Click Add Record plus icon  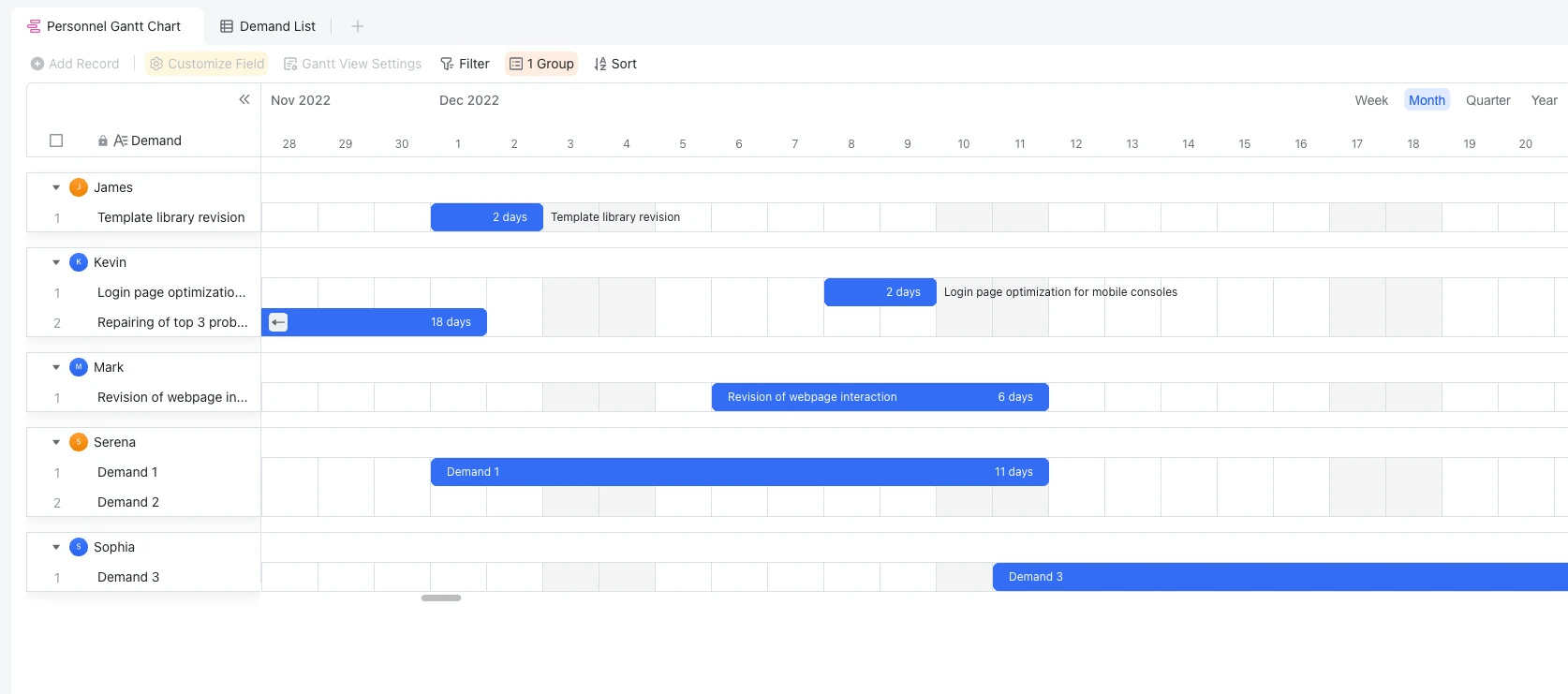(37, 64)
